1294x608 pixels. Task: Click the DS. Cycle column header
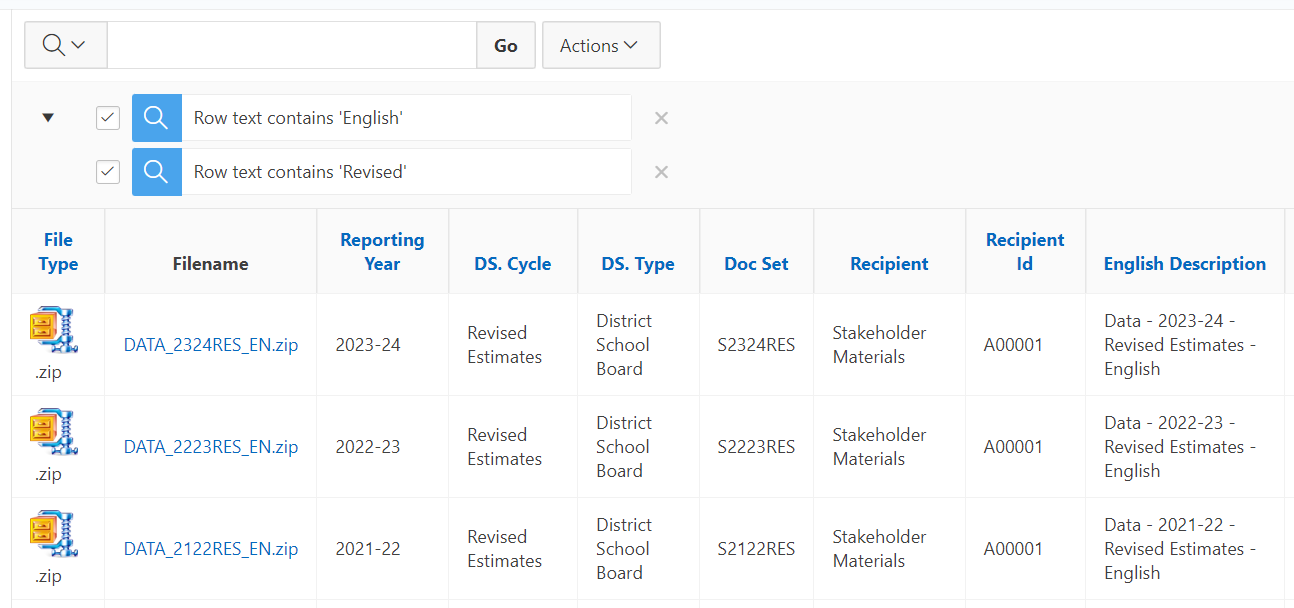coord(513,264)
